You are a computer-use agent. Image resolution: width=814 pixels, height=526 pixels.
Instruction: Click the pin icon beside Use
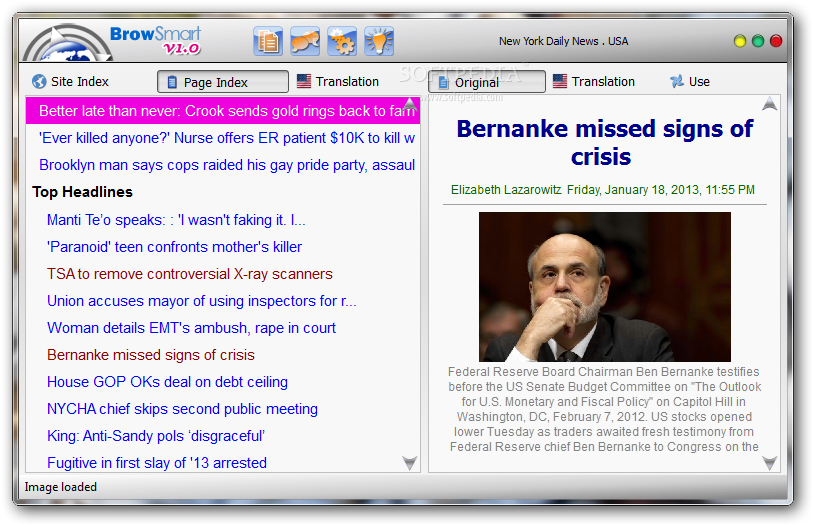coord(676,81)
